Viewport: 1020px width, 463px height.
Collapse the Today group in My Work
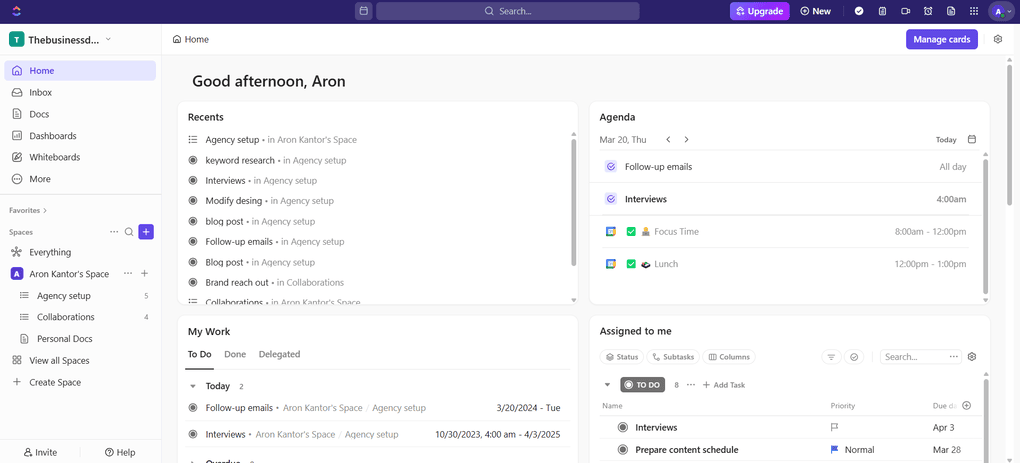[193, 386]
